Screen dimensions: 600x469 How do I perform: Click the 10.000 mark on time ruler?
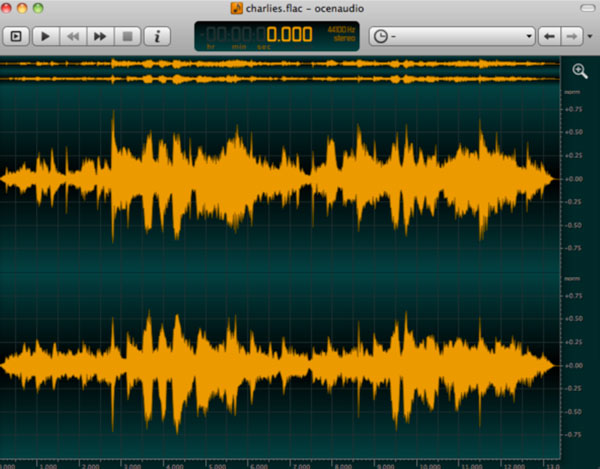[x=431, y=466]
